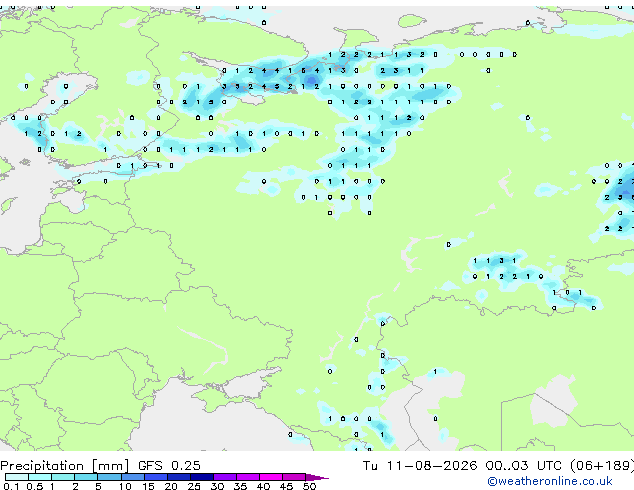This screenshot has width=634, height=490.
Task: Click the '20' legend scale label
Action: pos(171,486)
